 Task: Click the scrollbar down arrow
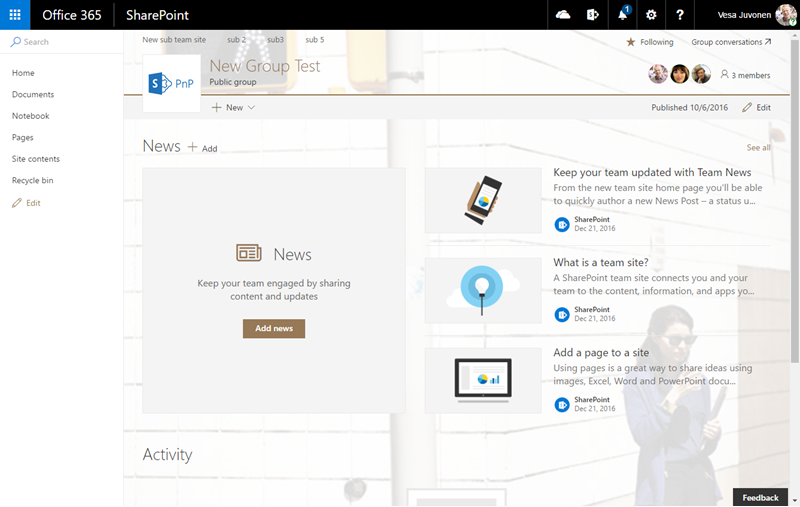pos(795,501)
